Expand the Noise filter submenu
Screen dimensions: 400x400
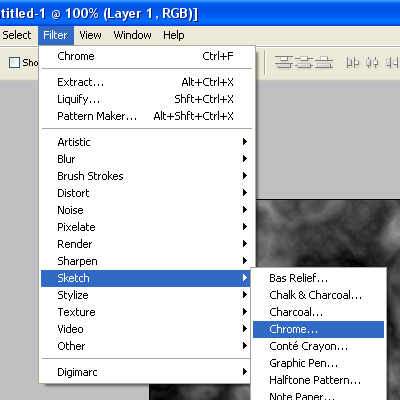click(146, 210)
